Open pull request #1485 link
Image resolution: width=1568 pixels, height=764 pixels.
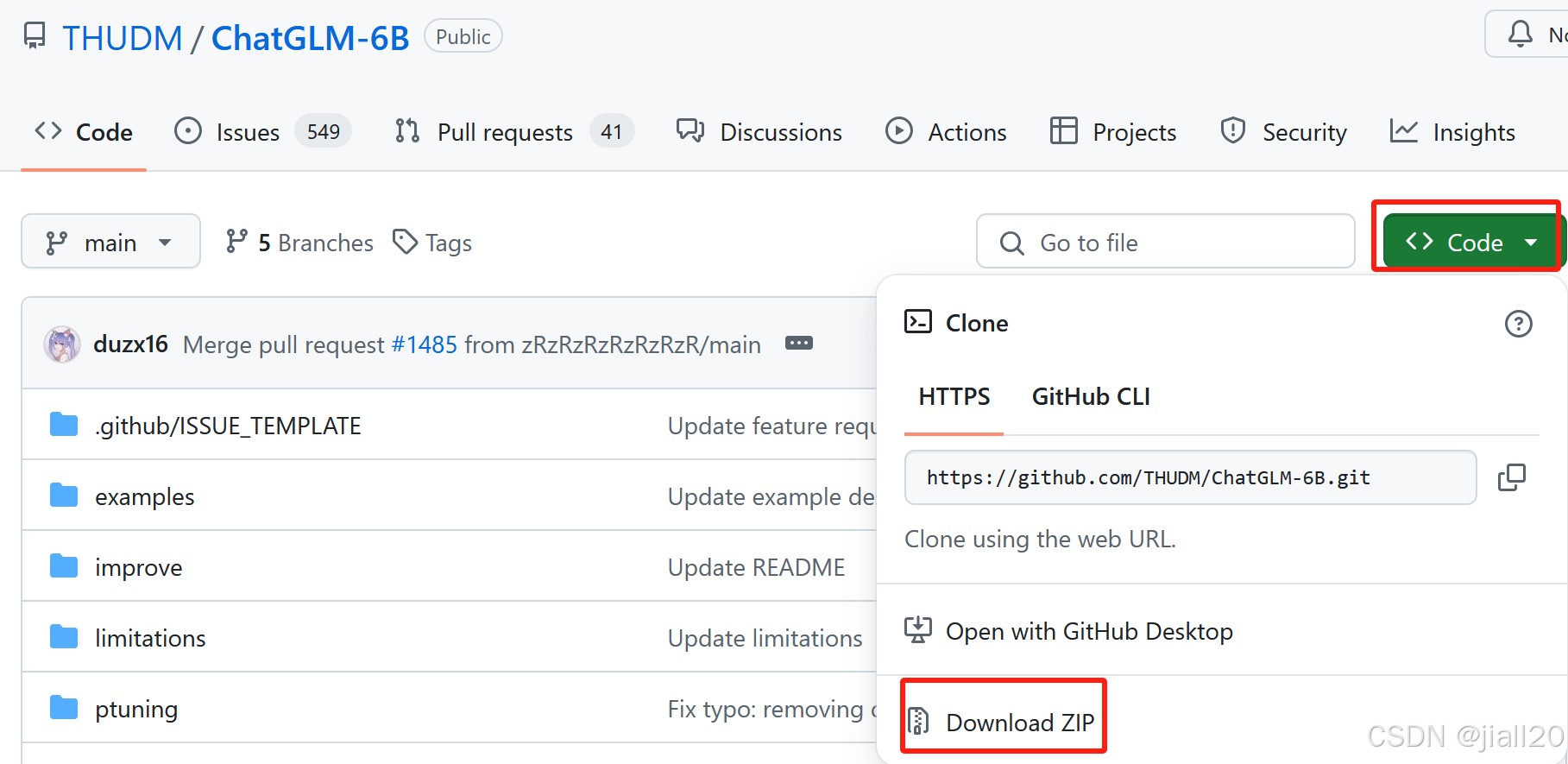coord(425,344)
